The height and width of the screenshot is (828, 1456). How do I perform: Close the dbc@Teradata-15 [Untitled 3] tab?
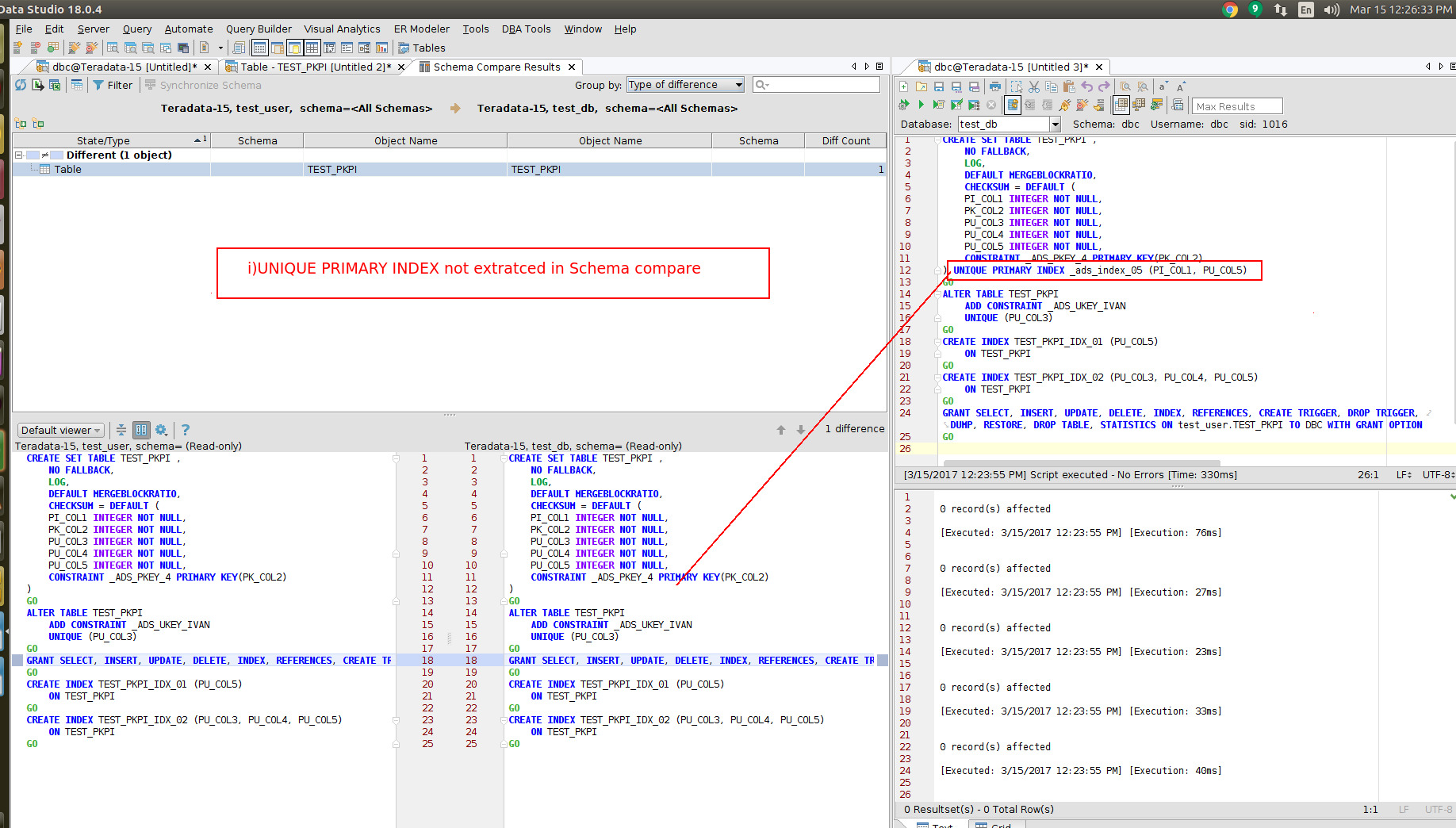(x=1099, y=67)
